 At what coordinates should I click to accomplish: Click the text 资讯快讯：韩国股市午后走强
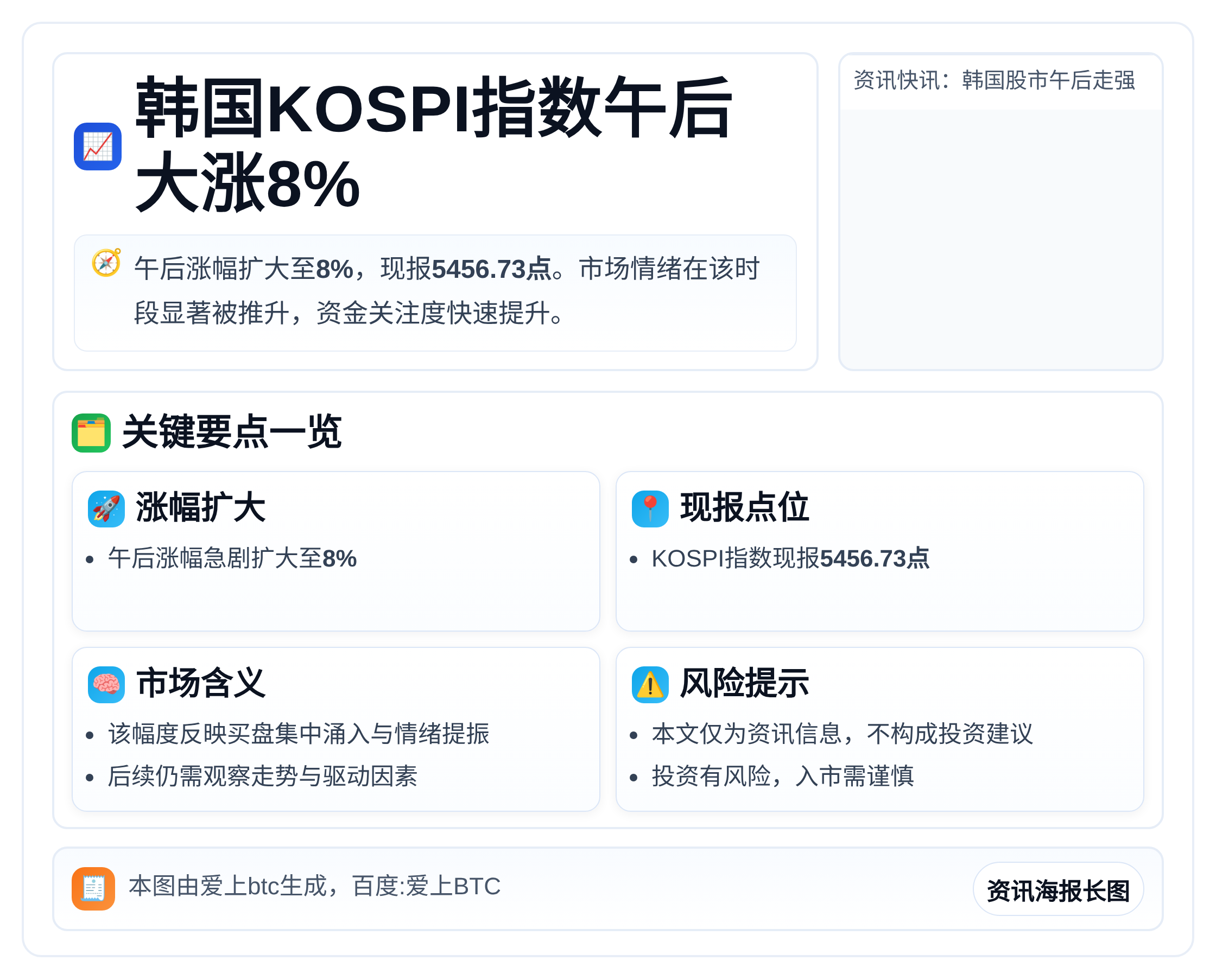tap(994, 80)
